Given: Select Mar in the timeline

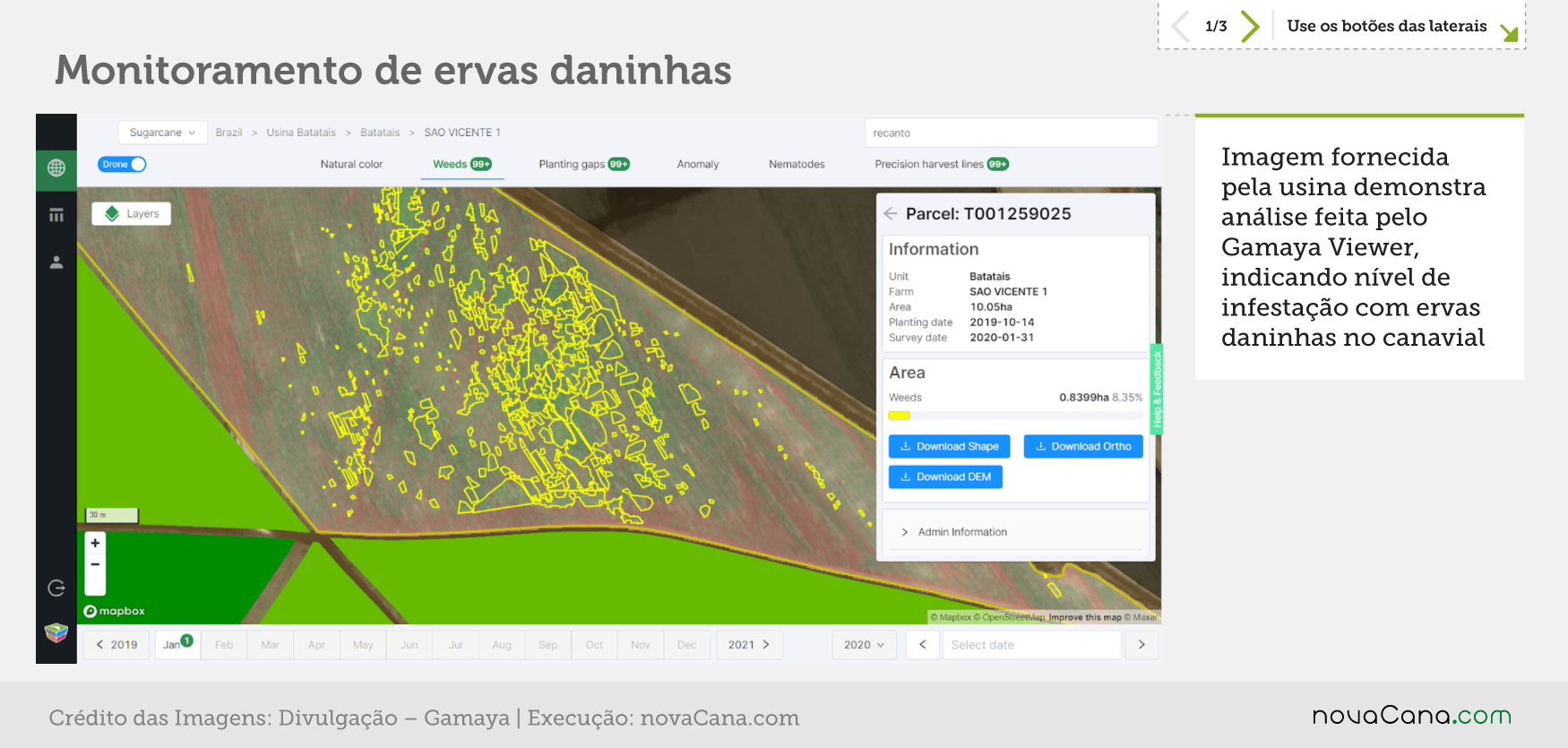Looking at the screenshot, I should click(x=271, y=645).
